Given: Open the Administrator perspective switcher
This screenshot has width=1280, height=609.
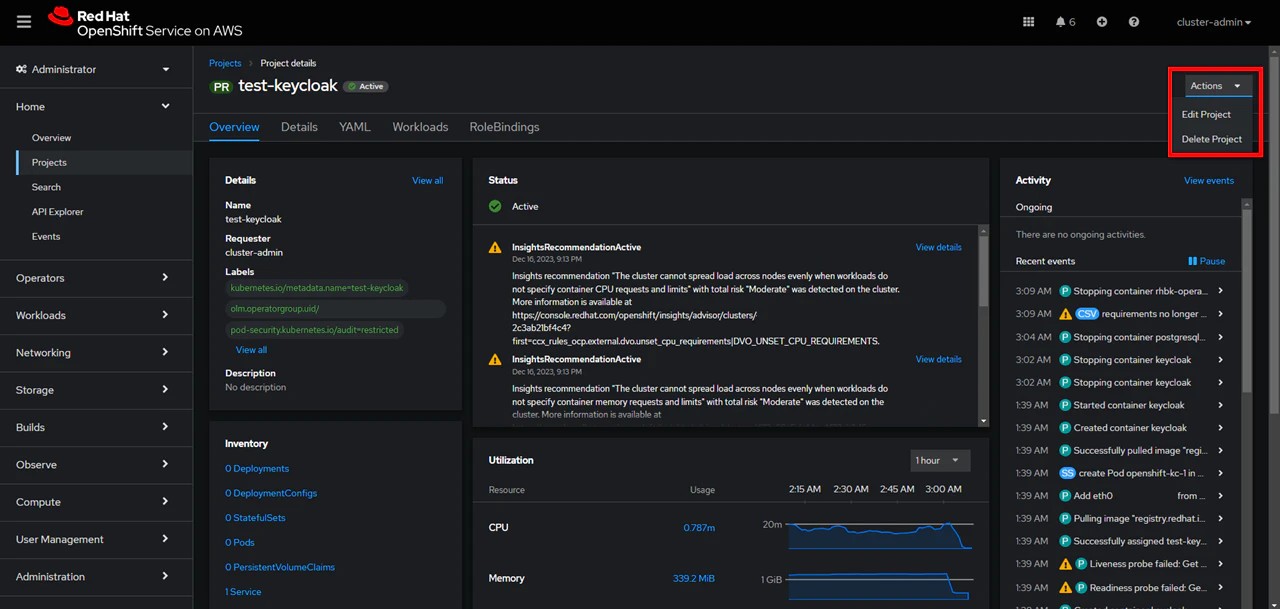Looking at the screenshot, I should coord(96,69).
